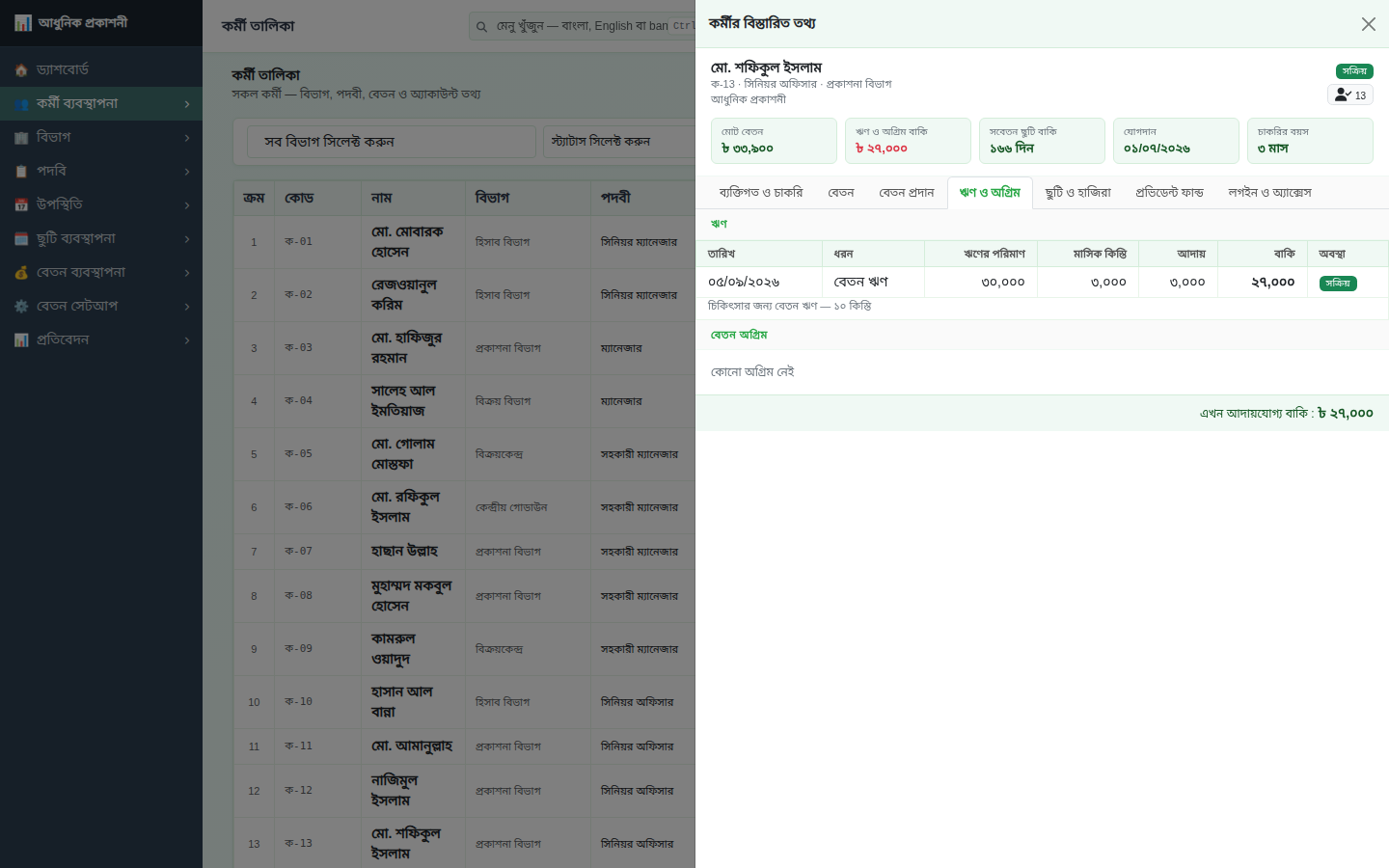Close the কর্মীর বিস্তারিত তথ্য panel
Image resolution: width=1389 pixels, height=868 pixels.
[x=1368, y=24]
